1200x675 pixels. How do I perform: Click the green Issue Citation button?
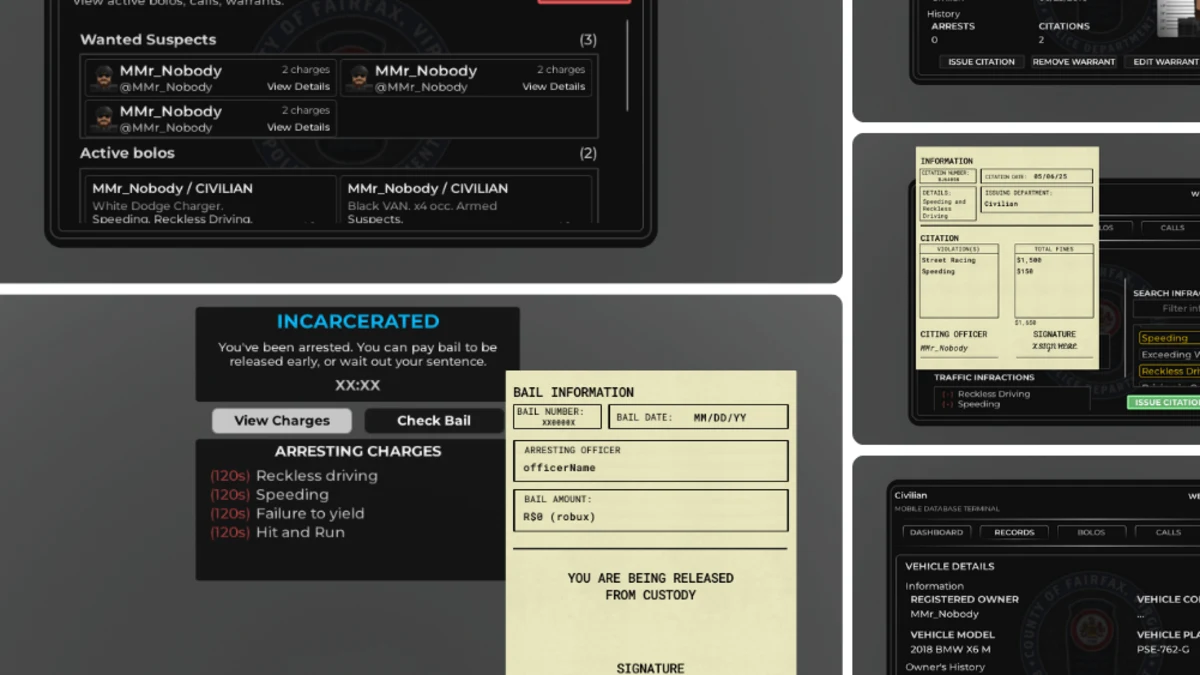(x=1165, y=402)
